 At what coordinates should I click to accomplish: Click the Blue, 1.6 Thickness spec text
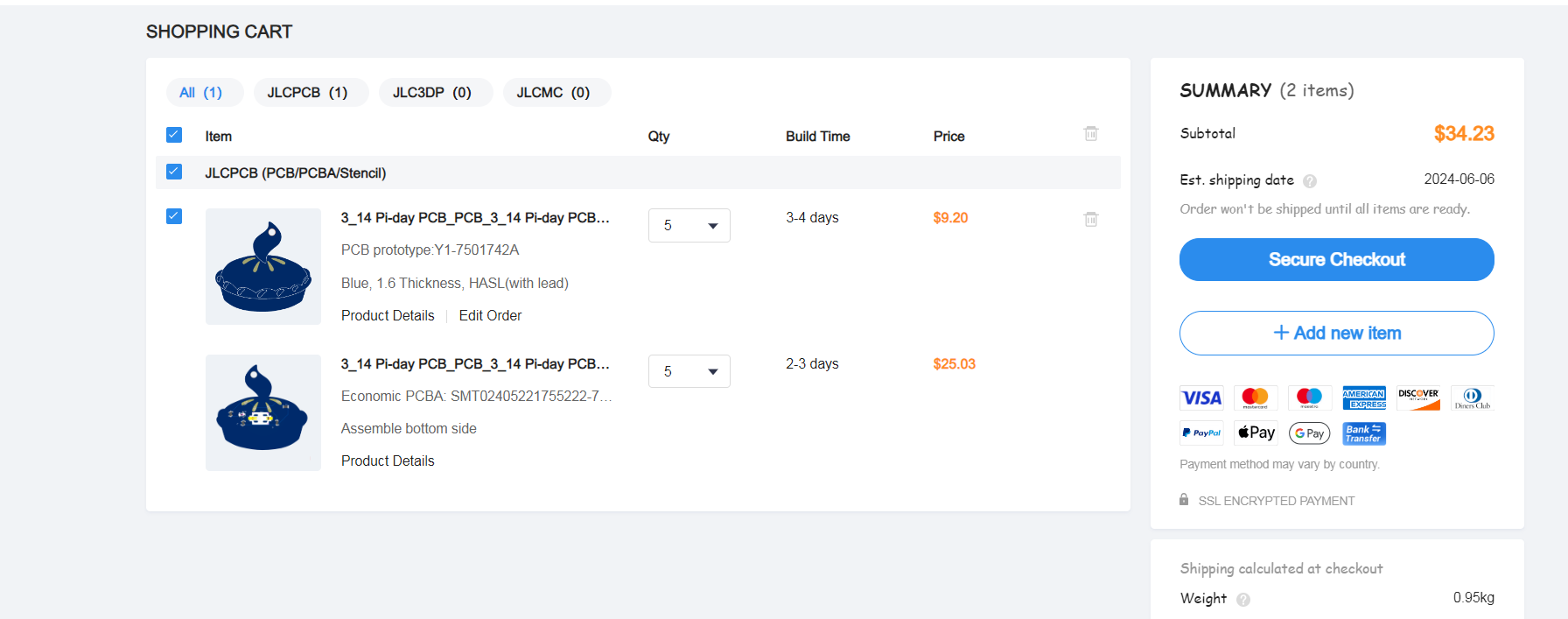(x=455, y=283)
